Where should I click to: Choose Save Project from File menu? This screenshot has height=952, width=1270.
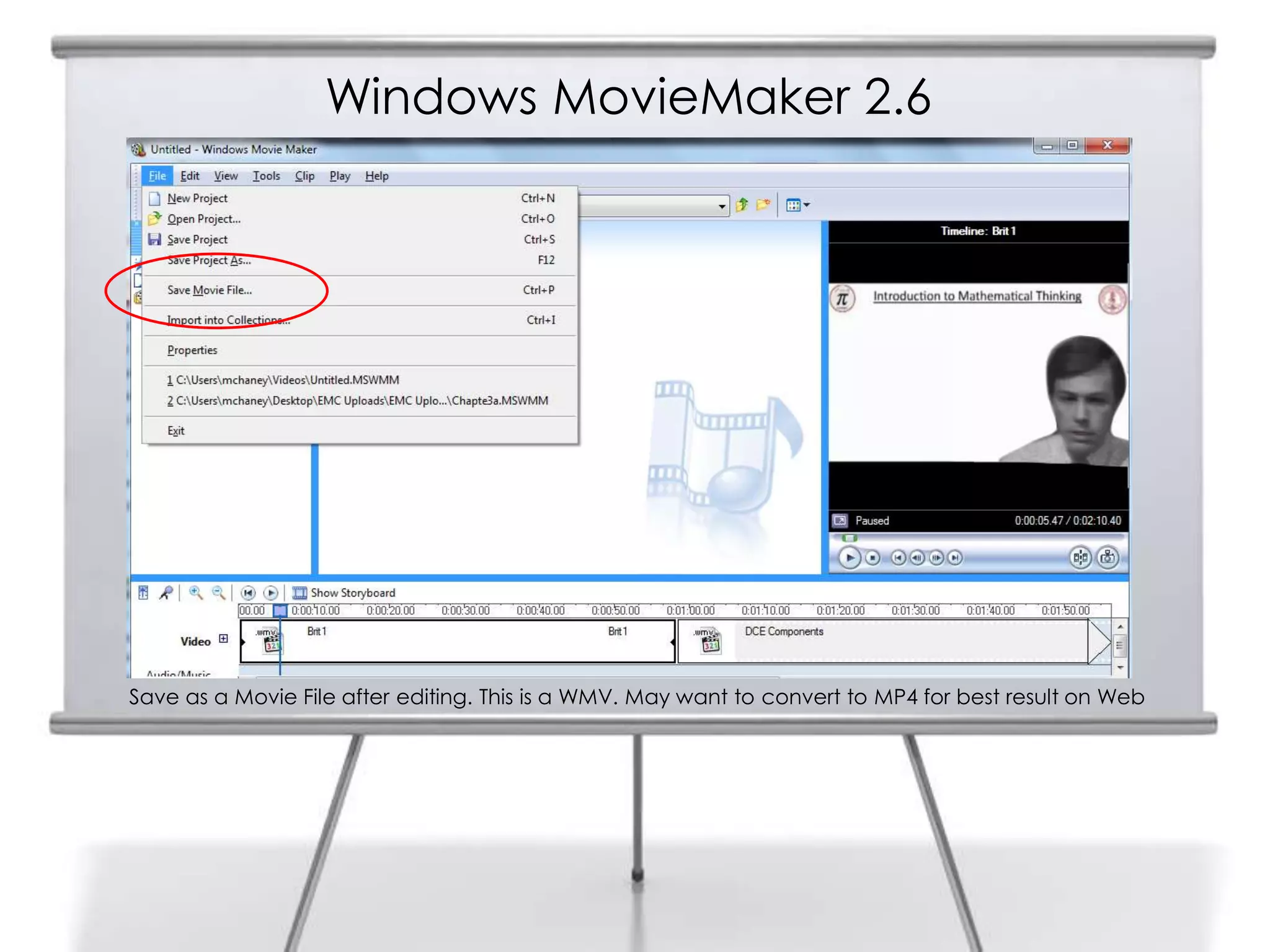click(360, 239)
